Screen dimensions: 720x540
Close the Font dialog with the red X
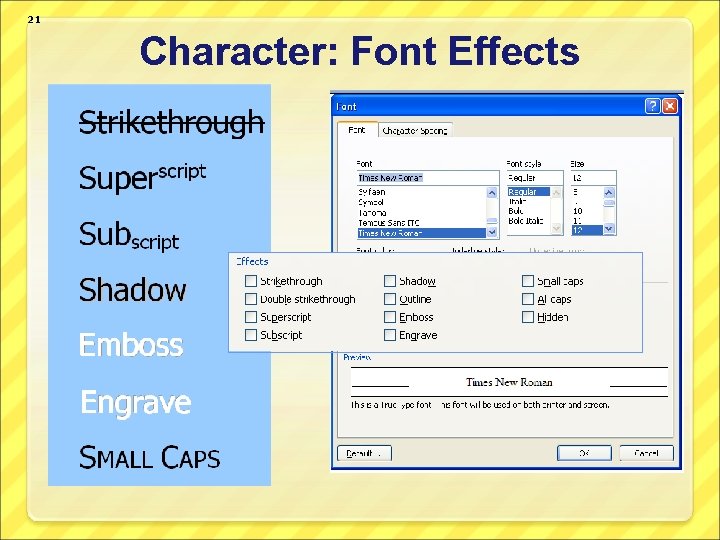tap(670, 107)
